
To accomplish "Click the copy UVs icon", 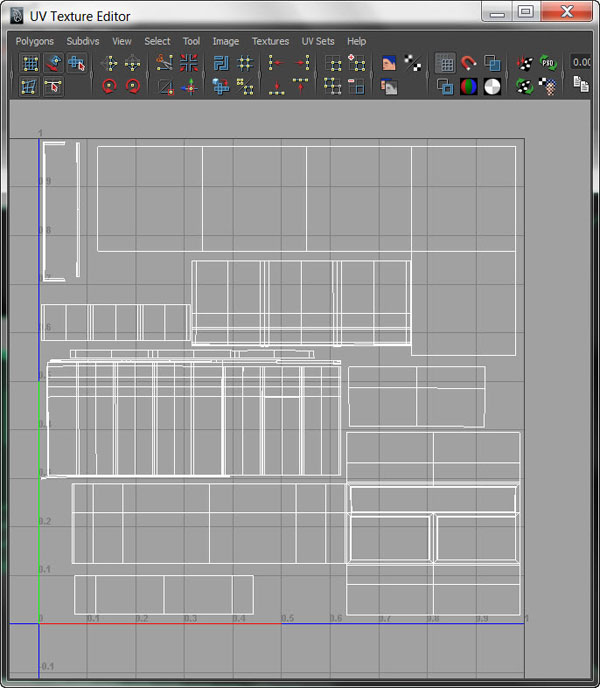I will (x=580, y=87).
